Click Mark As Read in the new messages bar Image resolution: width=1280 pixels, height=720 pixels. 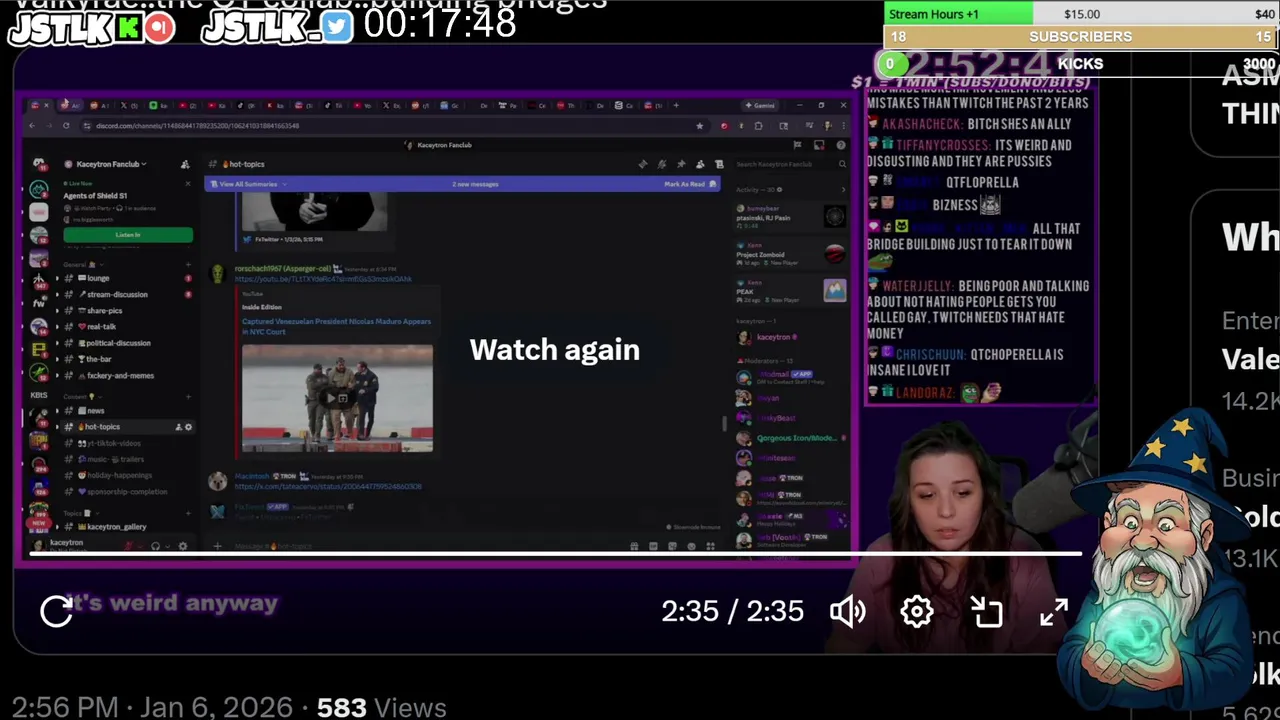point(690,184)
